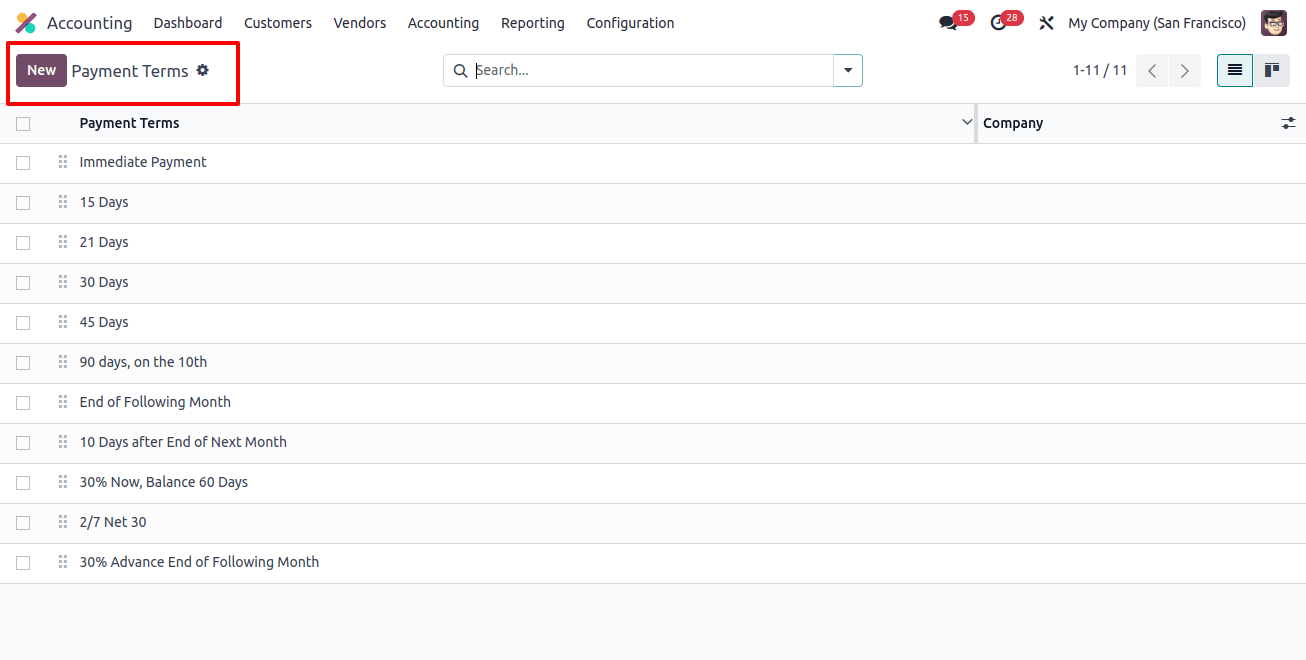The width and height of the screenshot is (1306, 660).
Task: Click drag handle of End of Following Month
Action: click(63, 402)
